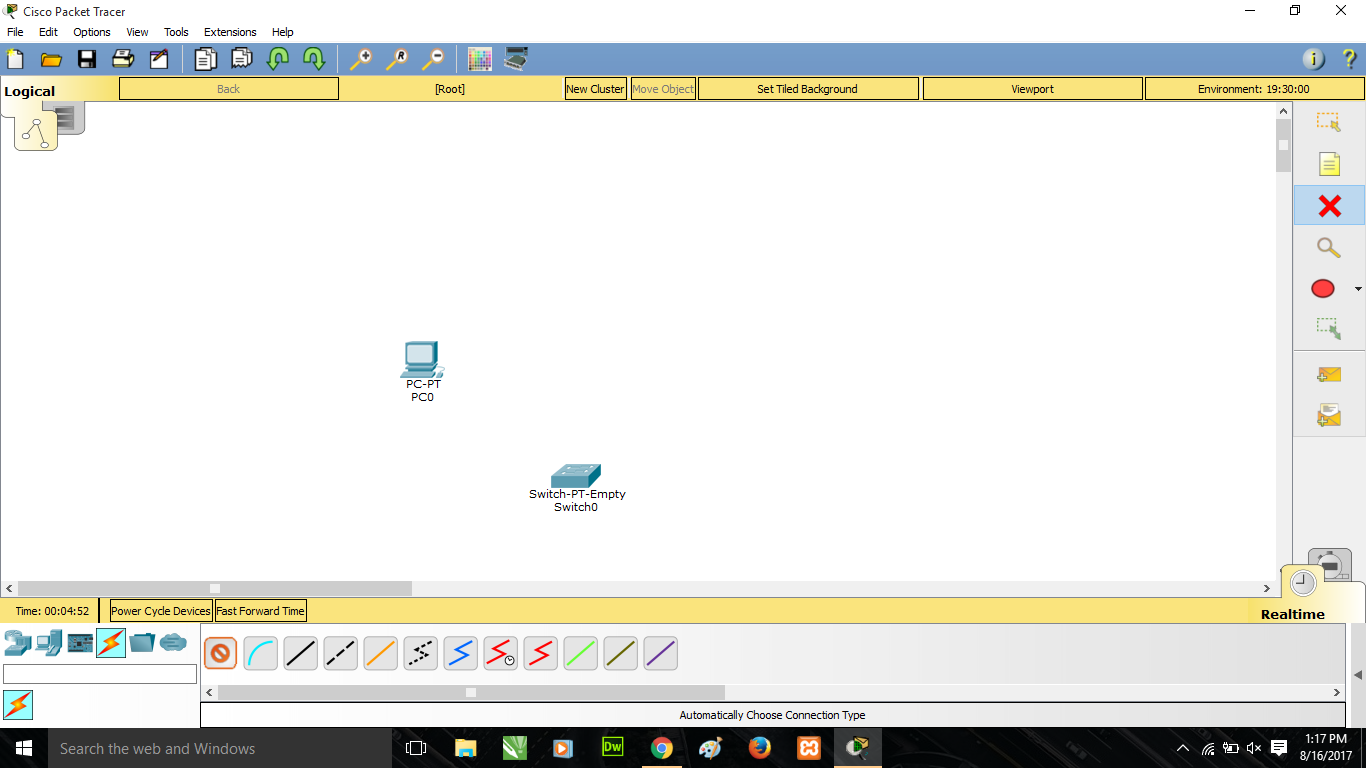Open the Connections device category

pyautogui.click(x=111, y=643)
